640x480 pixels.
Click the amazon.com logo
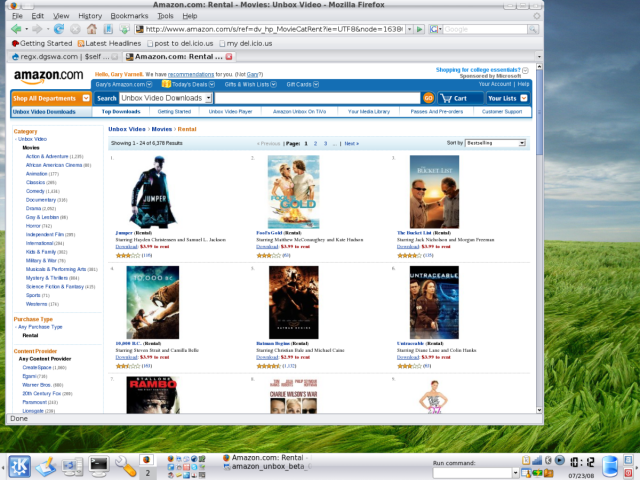coord(49,76)
